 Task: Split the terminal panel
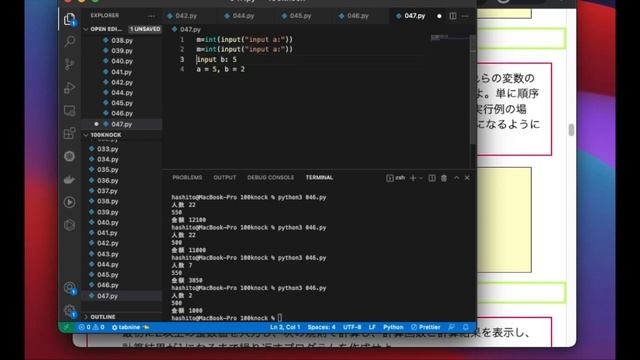tap(432, 178)
